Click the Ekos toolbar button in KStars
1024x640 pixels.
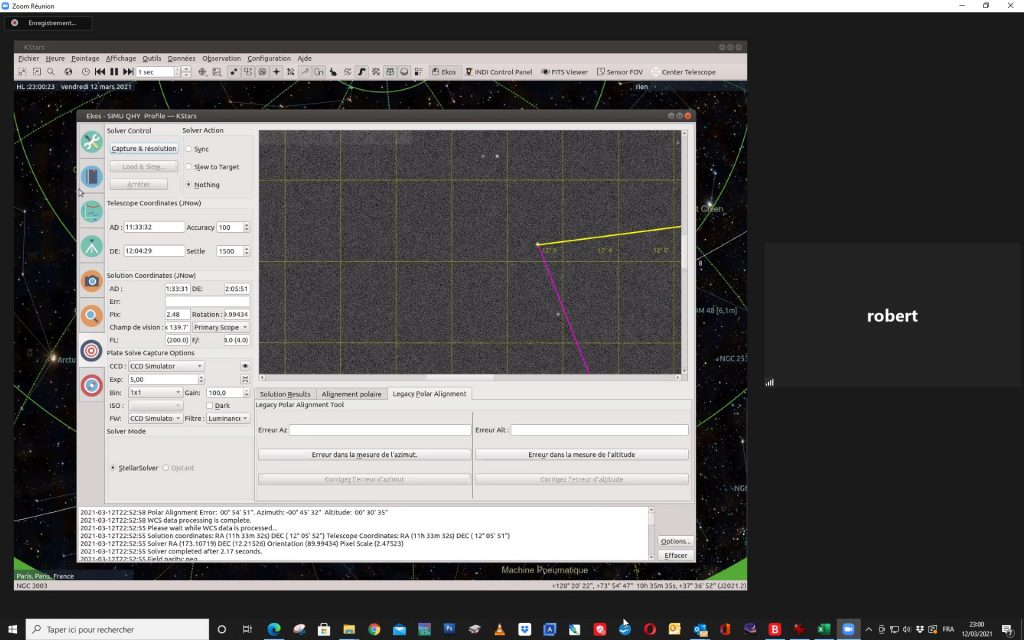point(444,72)
